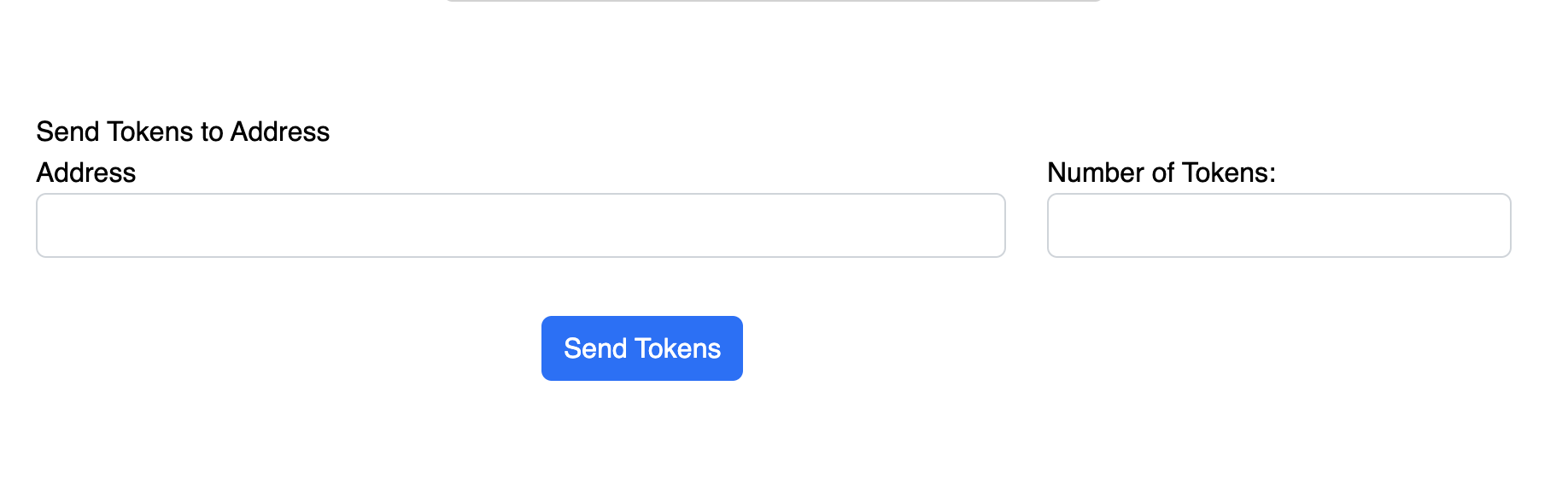Viewport: 1568px width, 485px height.
Task: Activate the empty field under "Number of Tokens:"
Action: click(x=1278, y=225)
